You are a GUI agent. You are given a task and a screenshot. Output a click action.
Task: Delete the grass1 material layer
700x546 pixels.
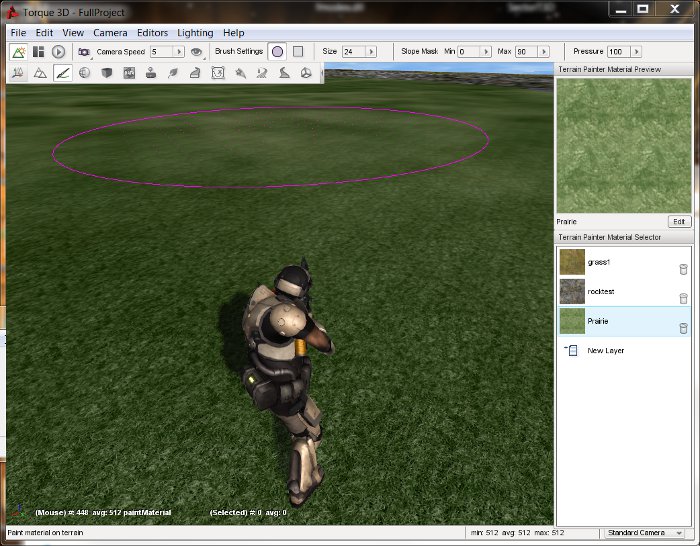683,269
